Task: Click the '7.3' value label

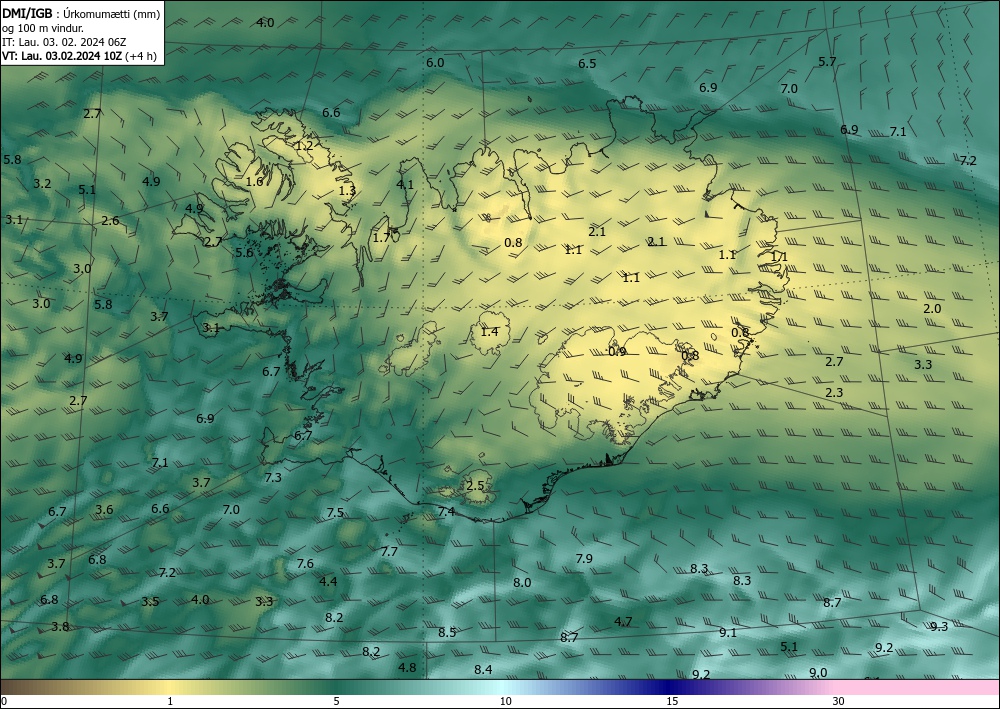Action: (273, 477)
